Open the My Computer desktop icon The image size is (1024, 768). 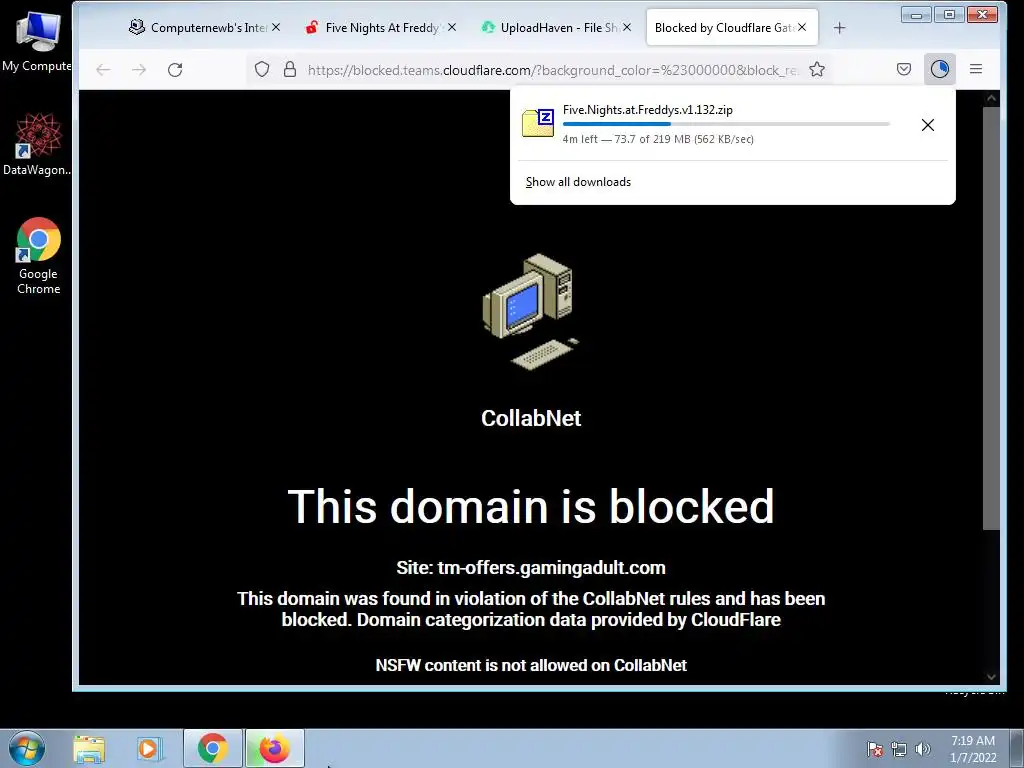[37, 41]
